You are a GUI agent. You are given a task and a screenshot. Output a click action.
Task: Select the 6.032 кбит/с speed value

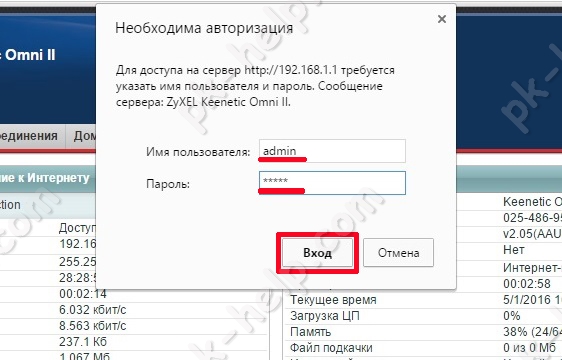(93, 309)
